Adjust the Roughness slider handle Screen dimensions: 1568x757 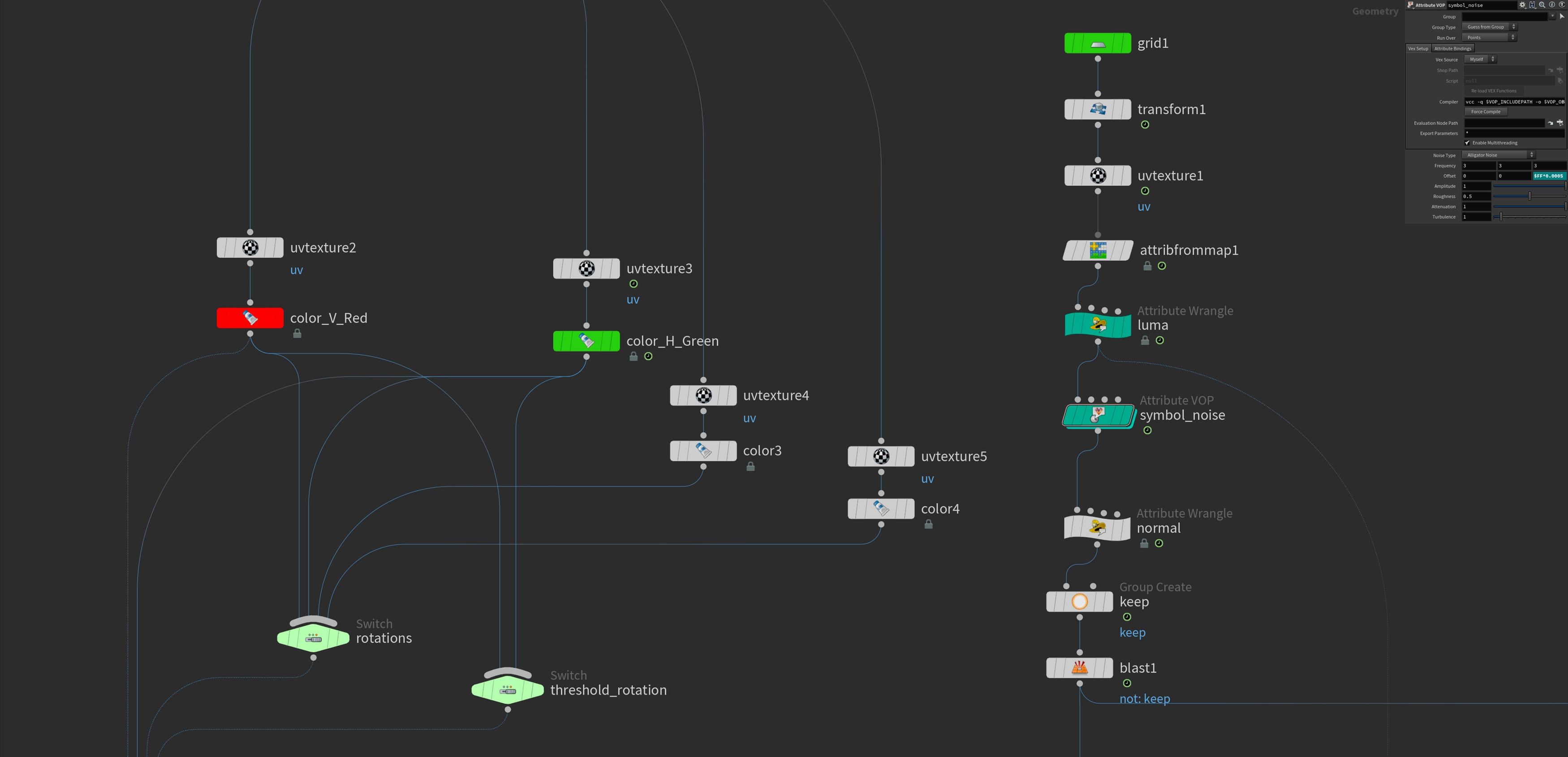1529,196
